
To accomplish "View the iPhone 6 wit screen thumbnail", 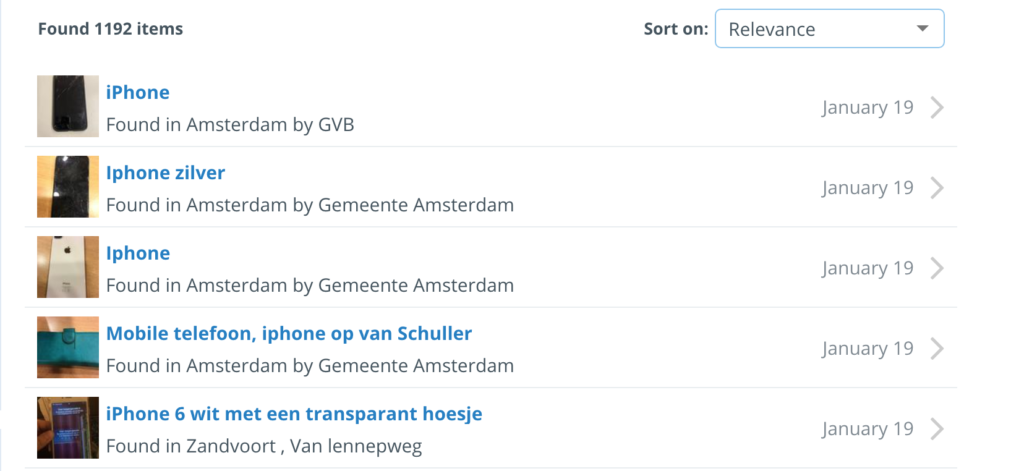I will (x=68, y=427).
